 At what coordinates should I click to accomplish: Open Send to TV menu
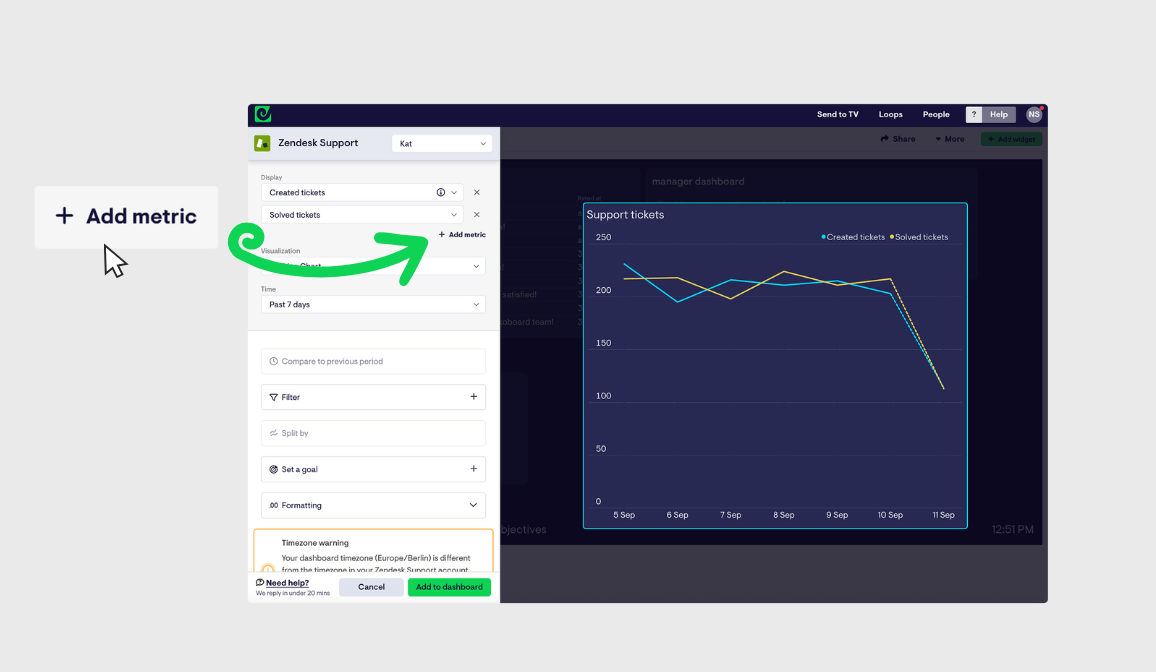[838, 114]
